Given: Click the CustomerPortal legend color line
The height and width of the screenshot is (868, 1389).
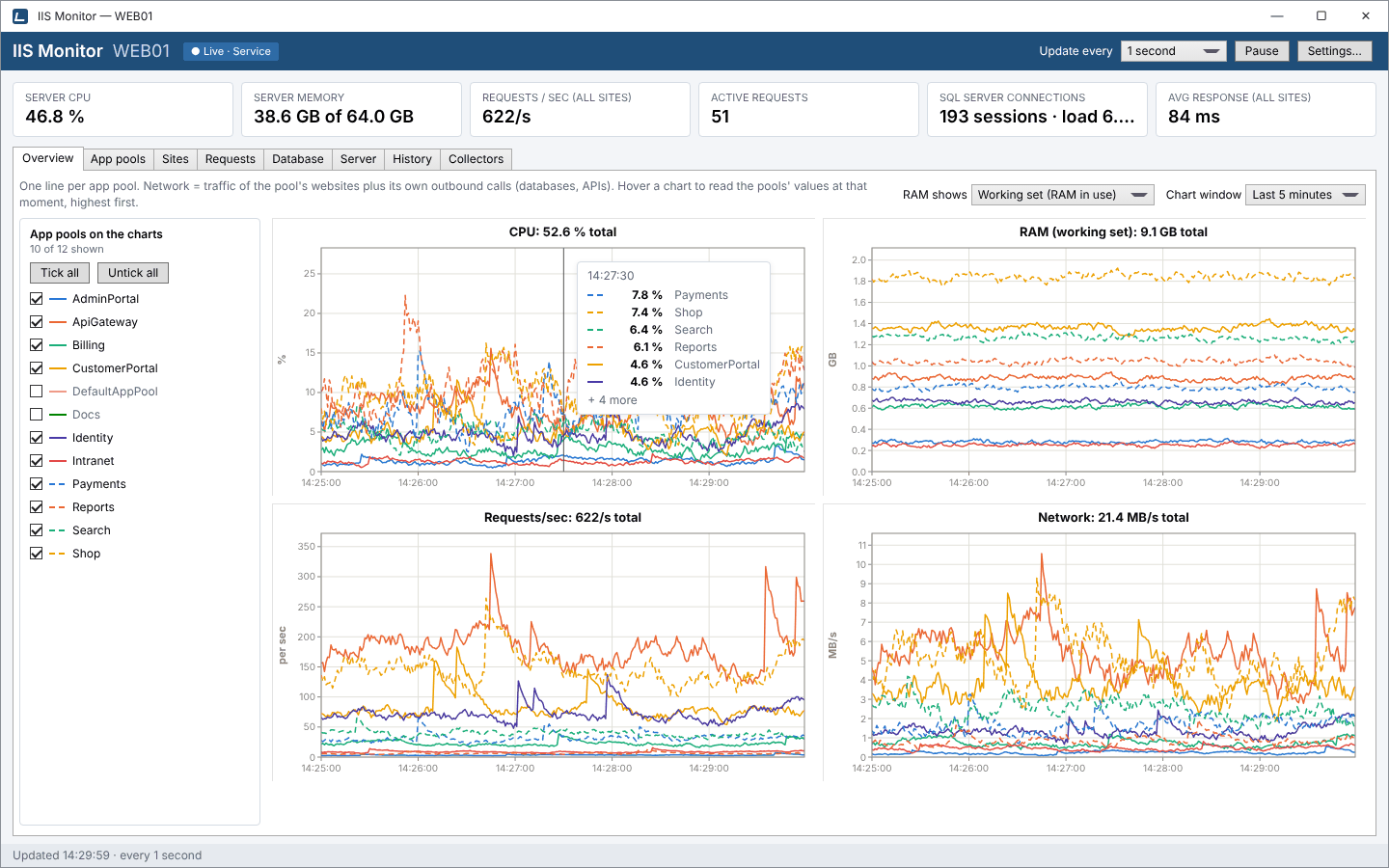Looking at the screenshot, I should [57, 368].
